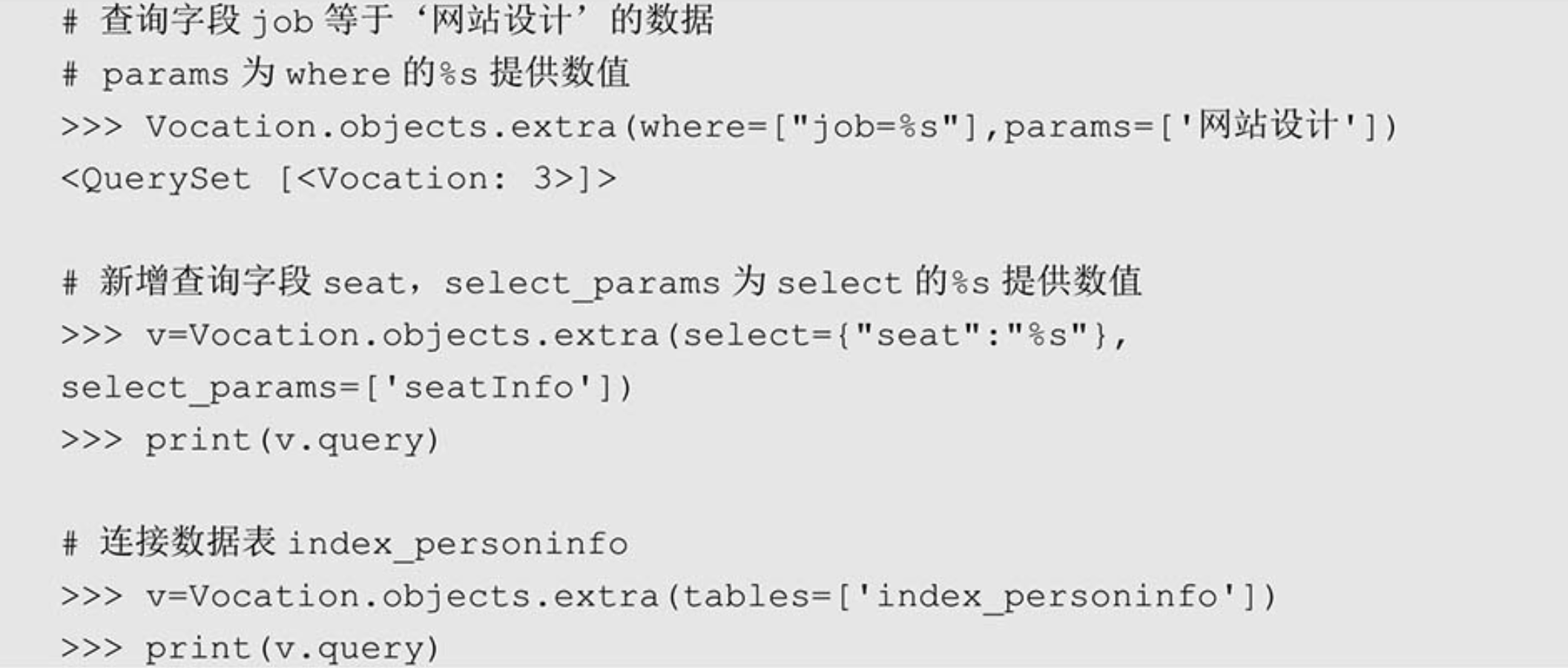Click the number 3 in Vocation output
The image size is (1568, 668).
coord(543,179)
